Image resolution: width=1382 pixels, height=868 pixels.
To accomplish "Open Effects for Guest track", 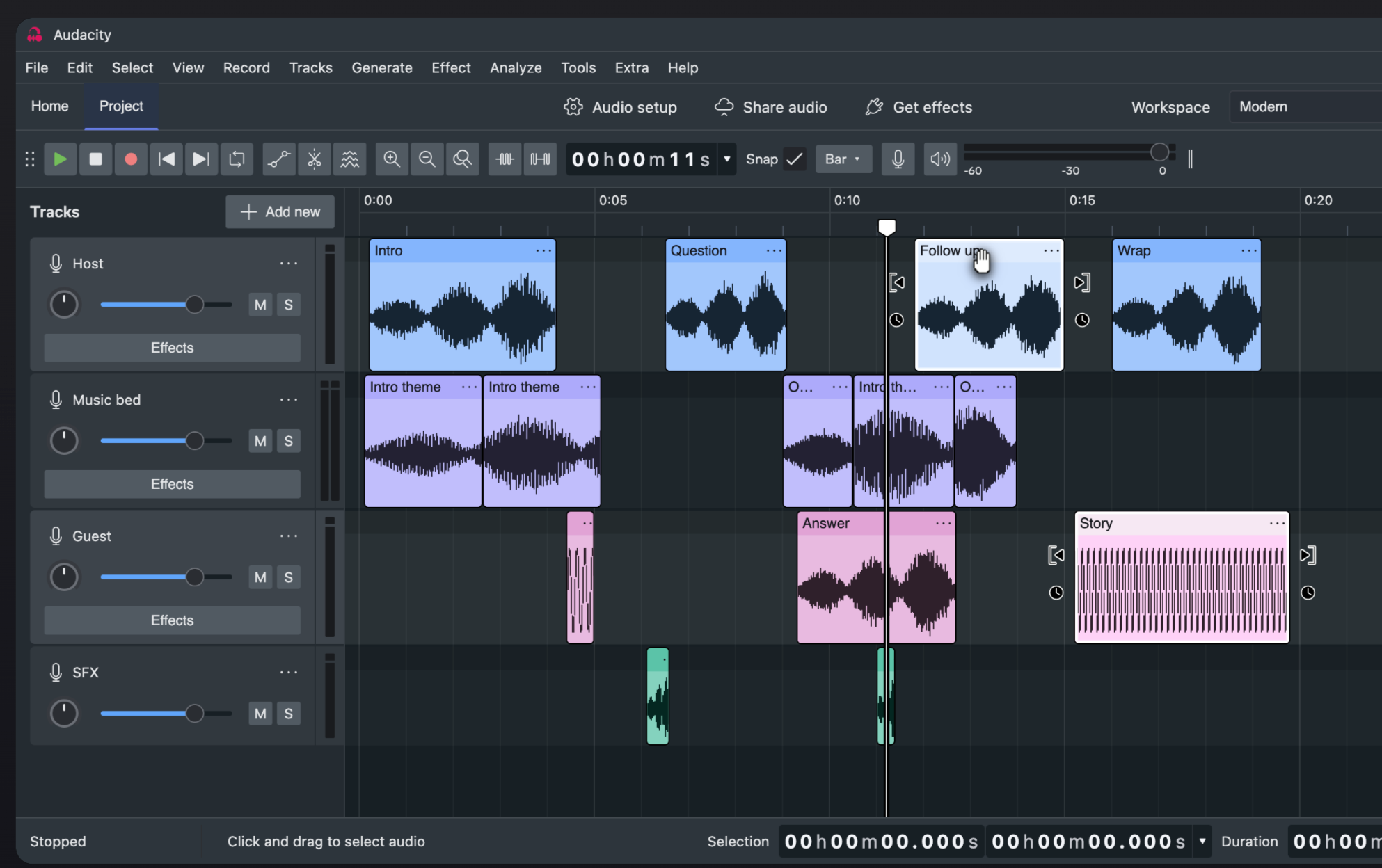I will coord(173,620).
